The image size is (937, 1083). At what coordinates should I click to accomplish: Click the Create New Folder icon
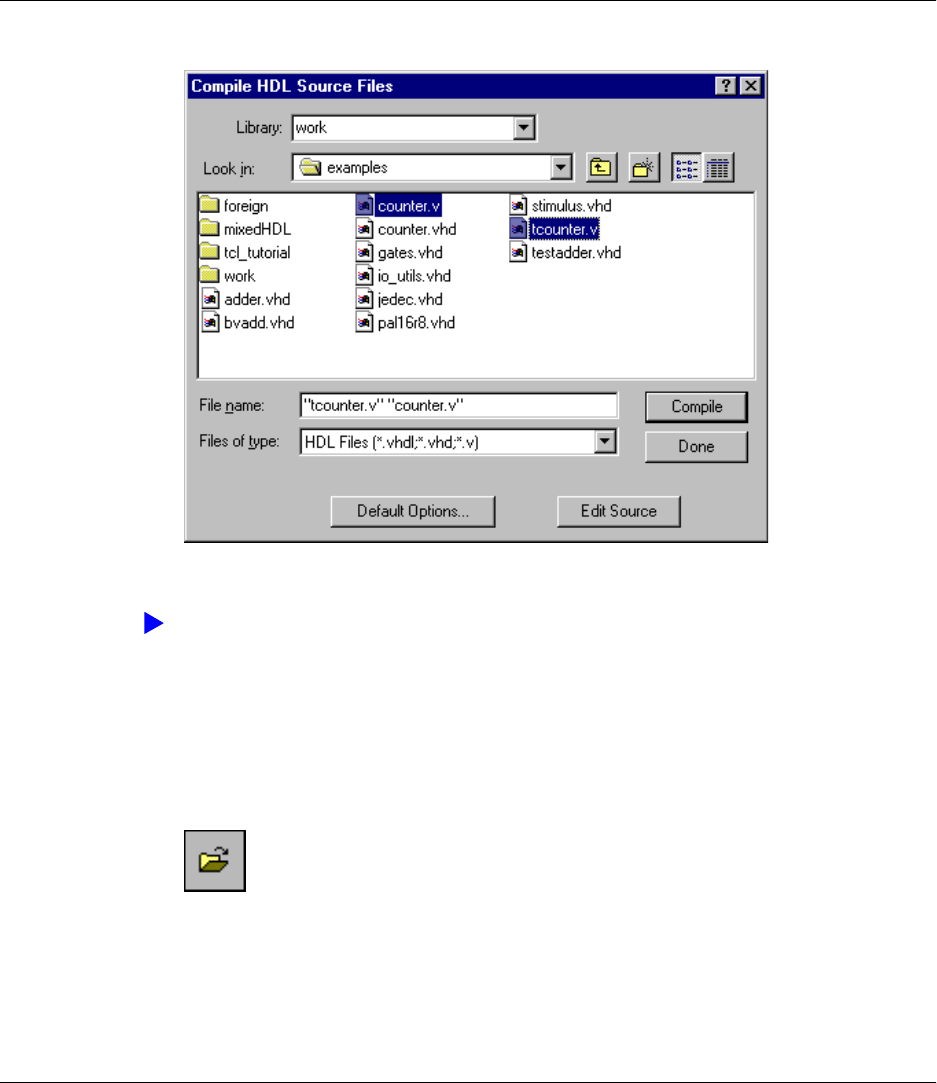pos(644,168)
